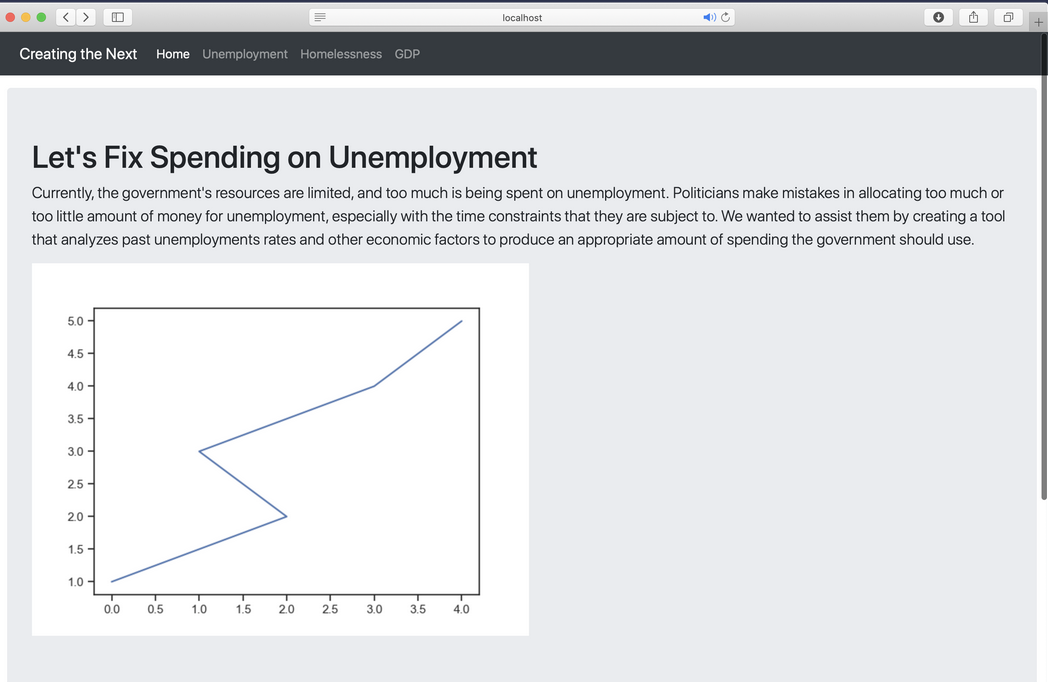Click the 'Creating the Next' brand link
Image resolution: width=1048 pixels, height=682 pixels.
pyautogui.click(x=78, y=54)
